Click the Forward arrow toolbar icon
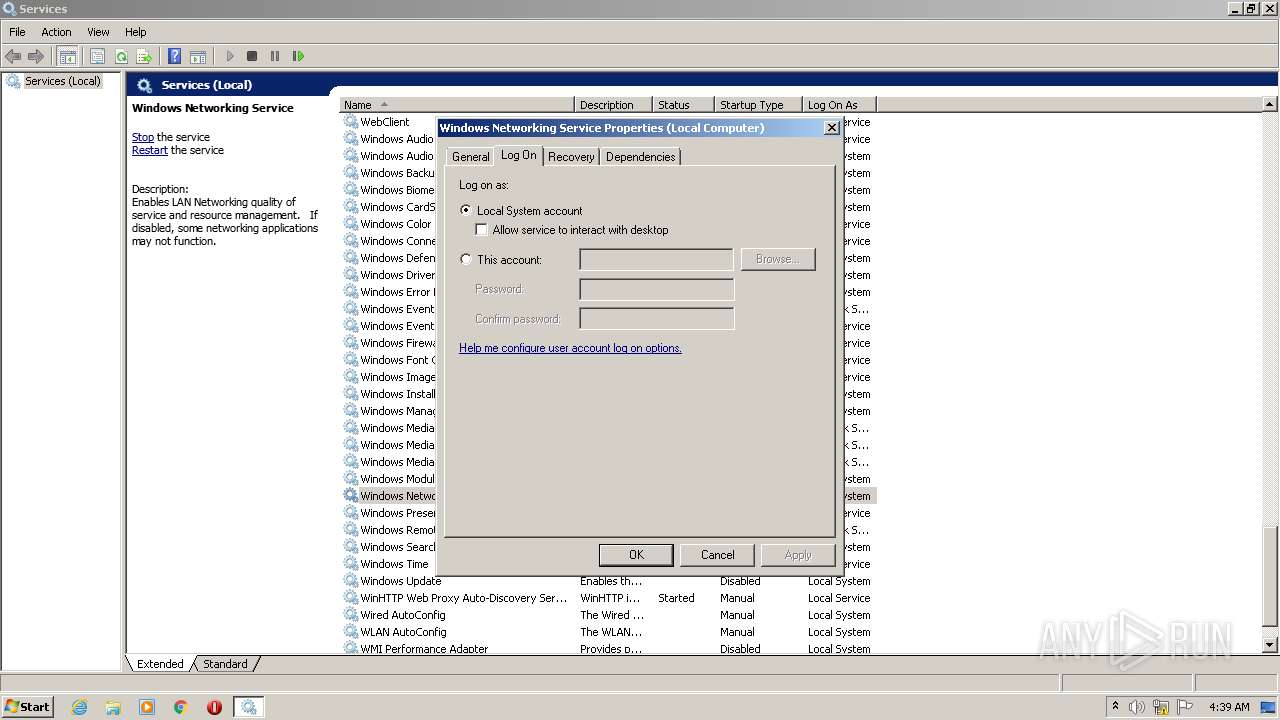Image resolution: width=1280 pixels, height=720 pixels. 36,56
